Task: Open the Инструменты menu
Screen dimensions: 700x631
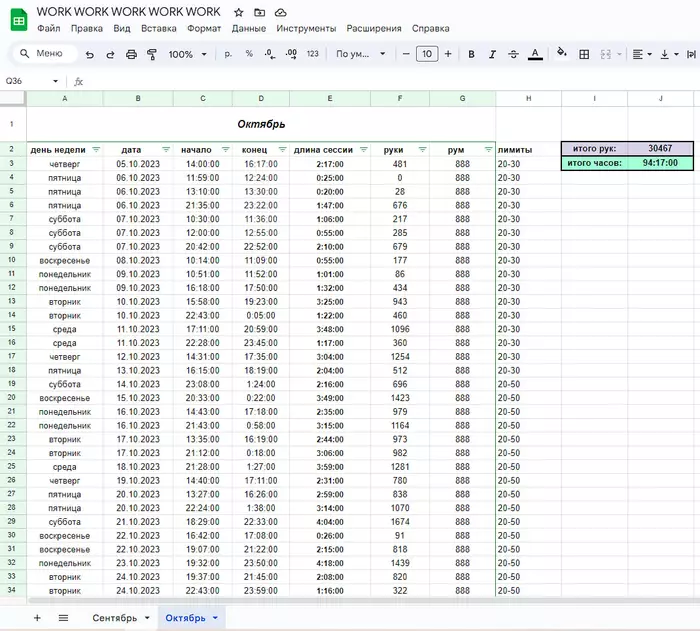Action: pos(306,29)
